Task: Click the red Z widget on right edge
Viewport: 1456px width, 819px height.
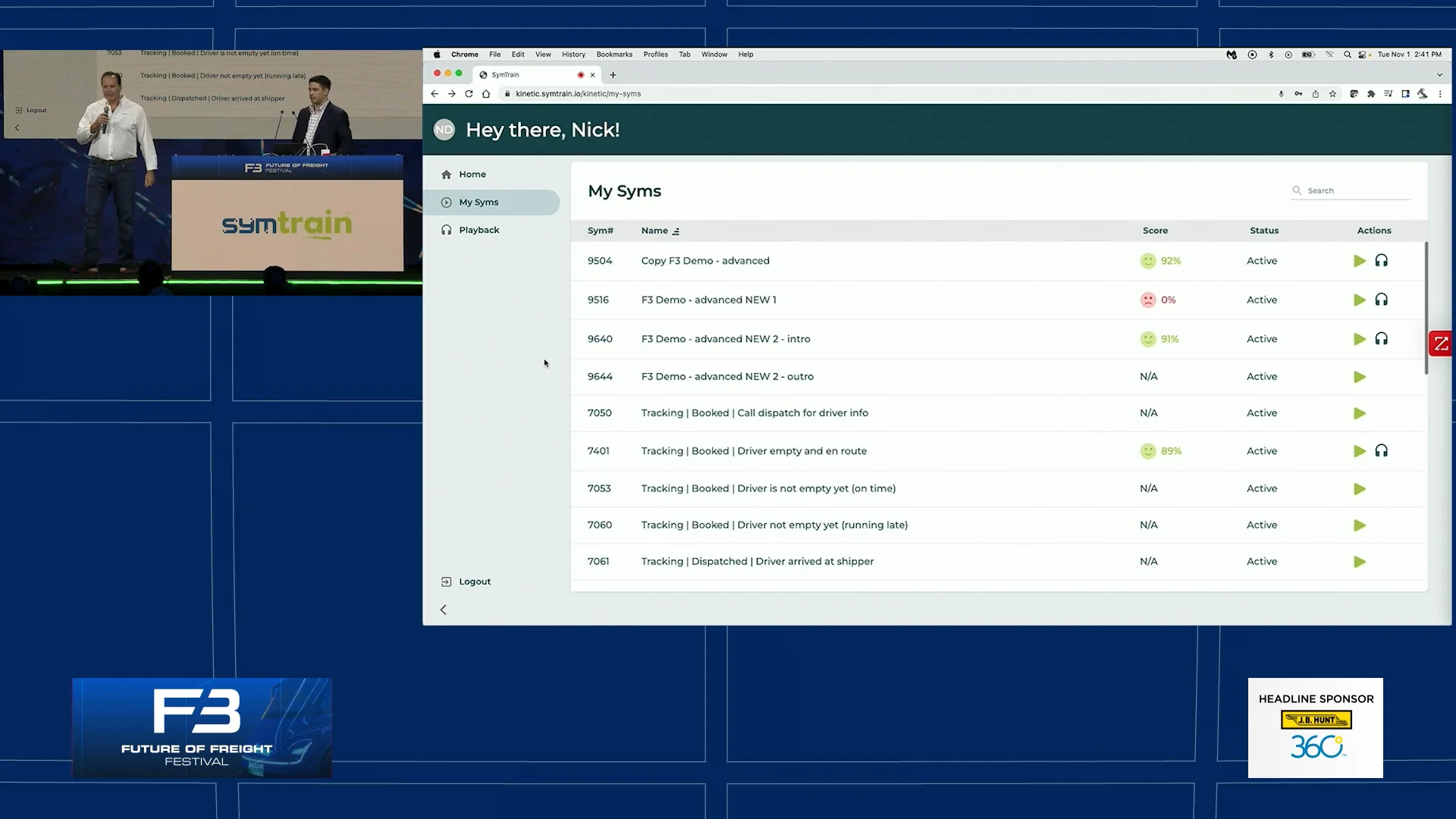Action: 1440,344
